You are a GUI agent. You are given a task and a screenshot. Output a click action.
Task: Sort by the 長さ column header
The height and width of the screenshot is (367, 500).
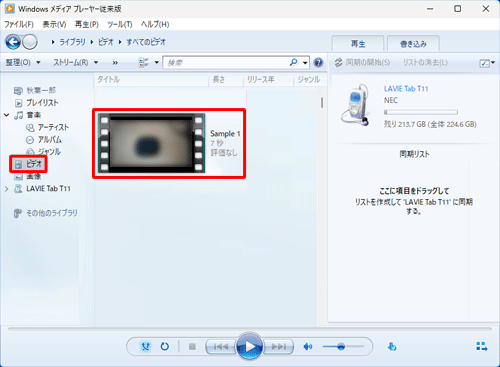pos(226,80)
